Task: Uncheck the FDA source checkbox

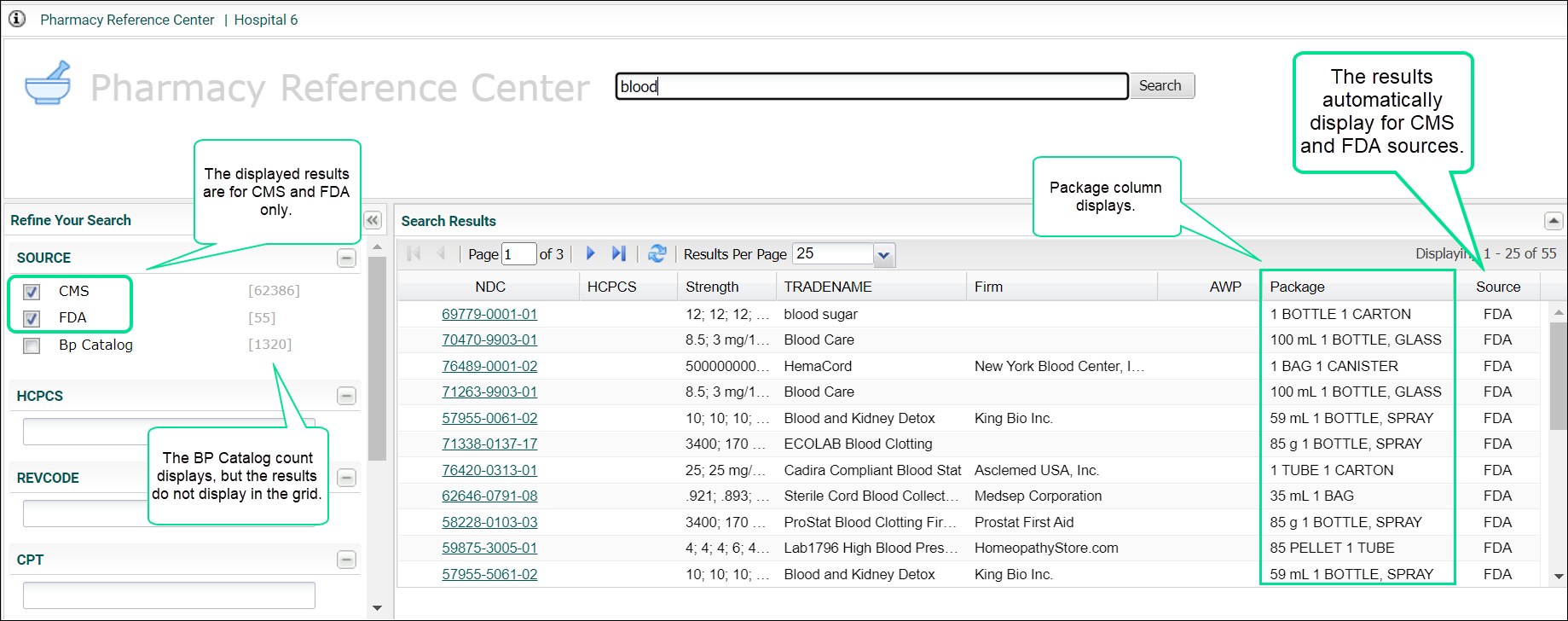Action: pos(32,318)
